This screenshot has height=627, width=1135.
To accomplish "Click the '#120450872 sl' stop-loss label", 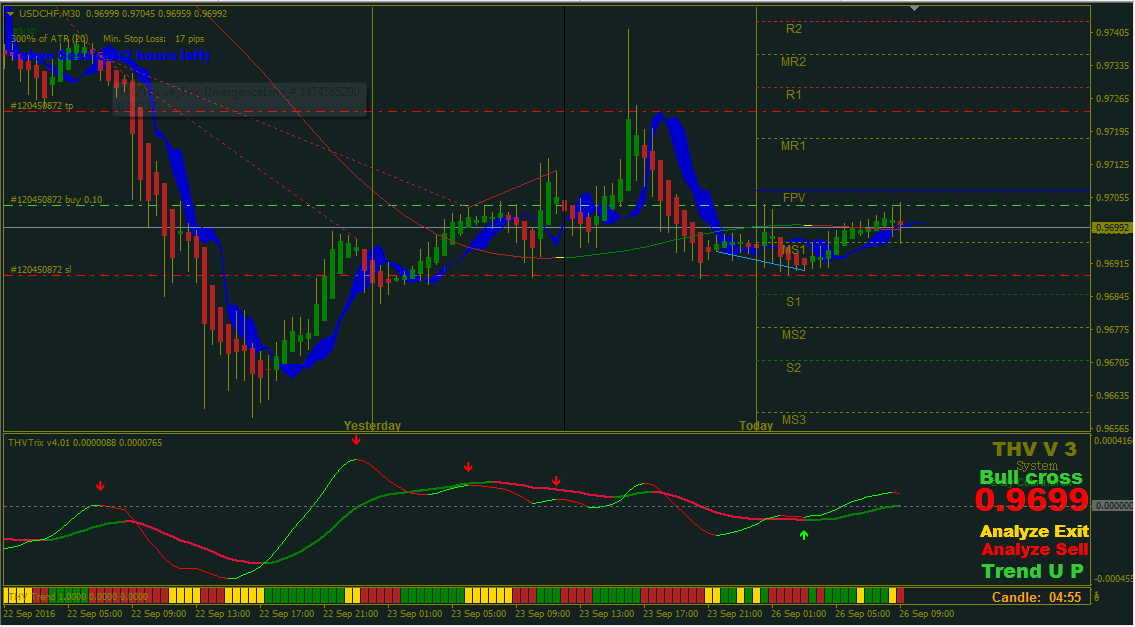I will [41, 269].
